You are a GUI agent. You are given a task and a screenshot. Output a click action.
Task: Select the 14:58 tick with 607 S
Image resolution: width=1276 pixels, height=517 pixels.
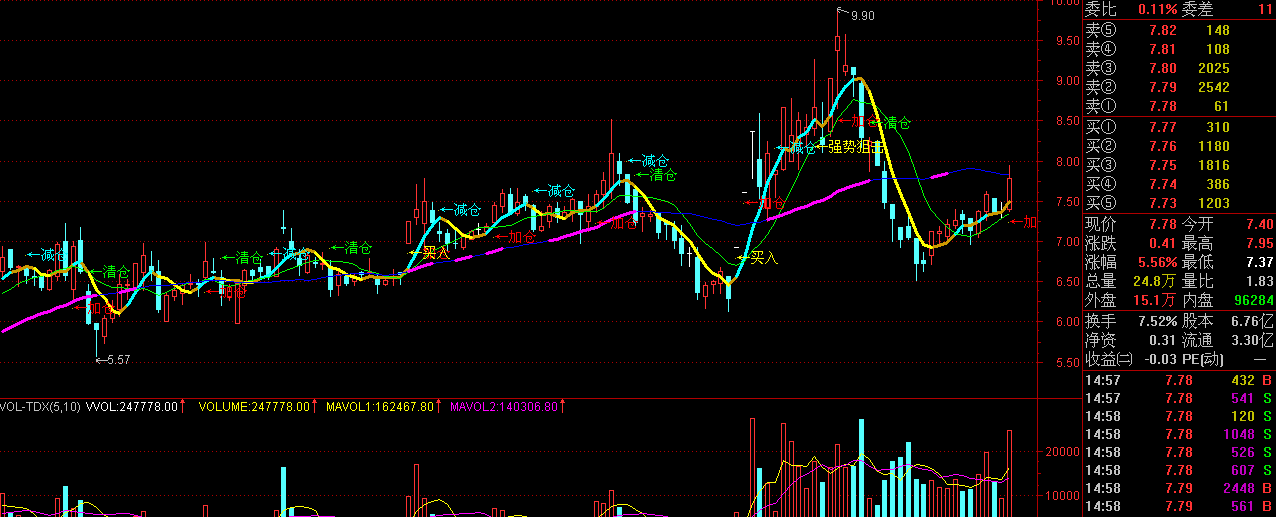(1180, 470)
